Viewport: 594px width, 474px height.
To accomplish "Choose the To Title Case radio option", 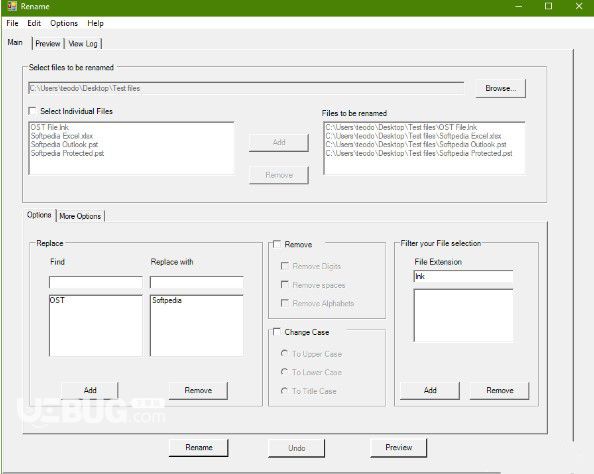I will coord(284,390).
